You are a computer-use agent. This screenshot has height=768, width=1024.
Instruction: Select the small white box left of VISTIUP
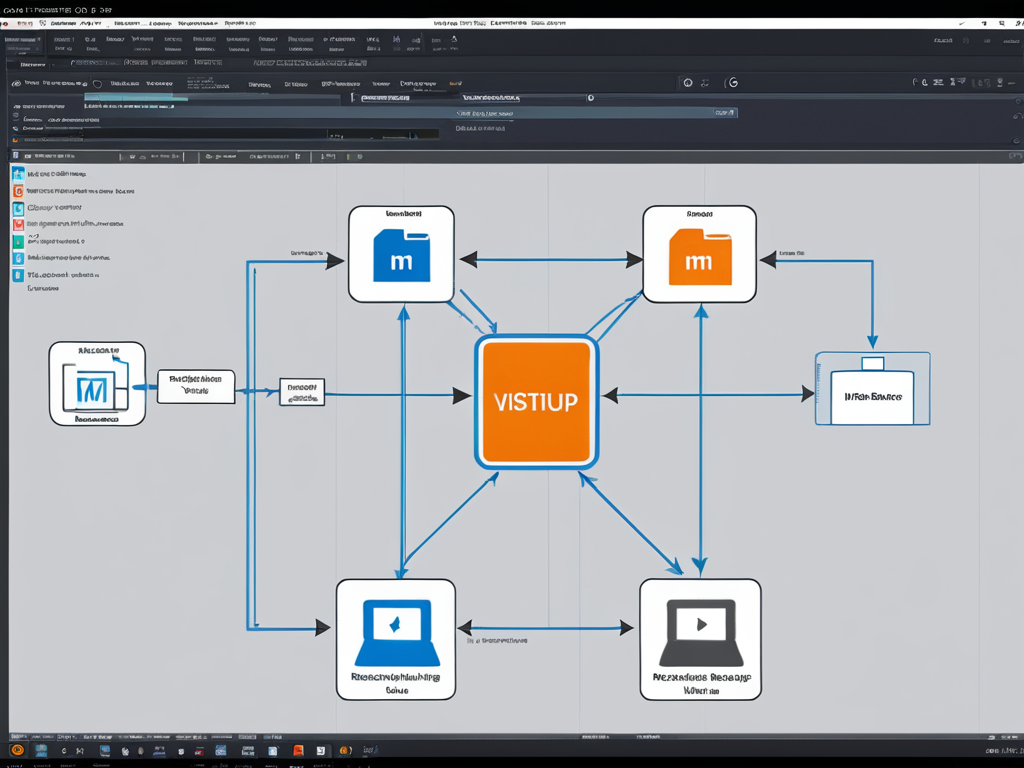point(302,392)
